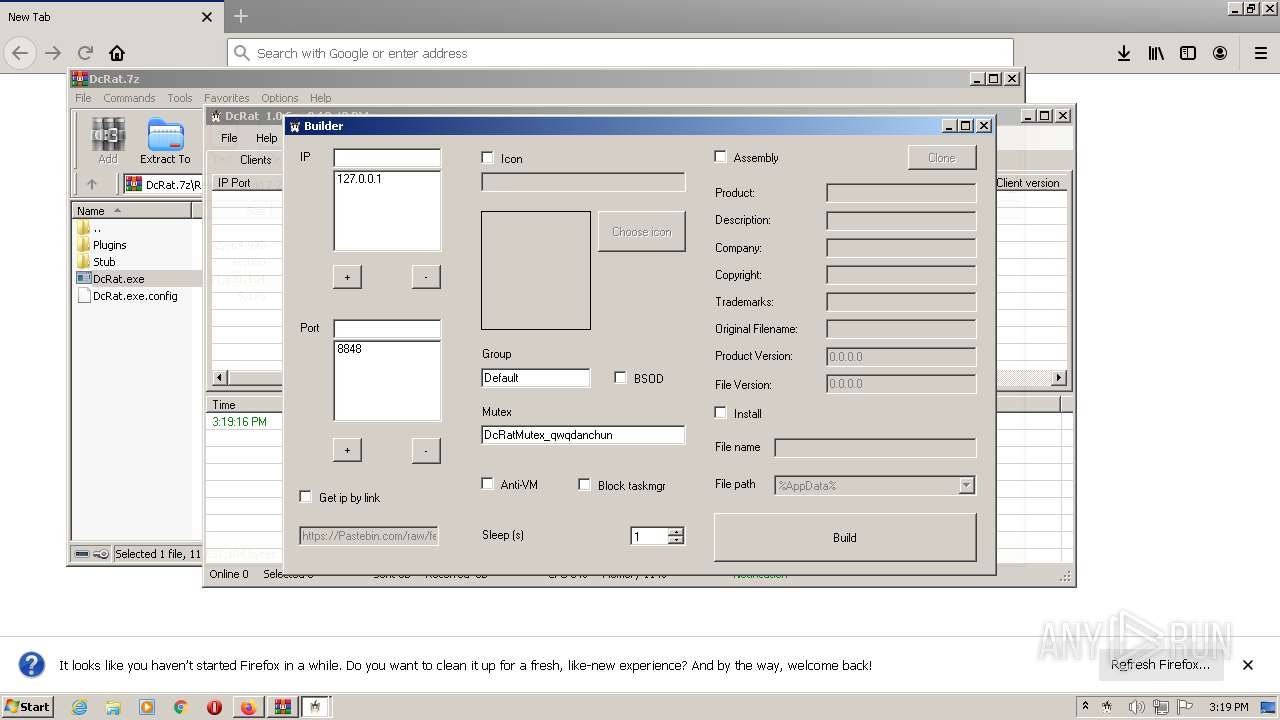The width and height of the screenshot is (1280, 720).
Task: Click the Refresh Firefox button
Action: [x=1160, y=665]
